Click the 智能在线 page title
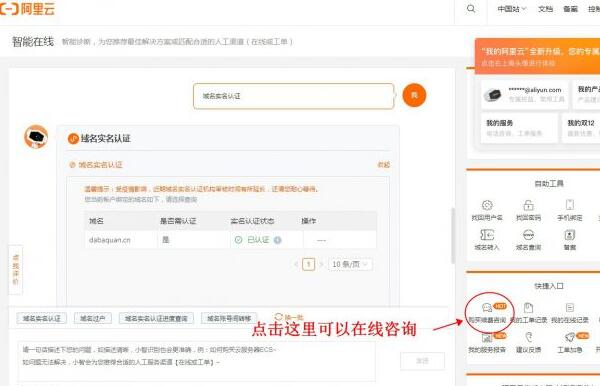This screenshot has height=386, width=600. click(33, 41)
